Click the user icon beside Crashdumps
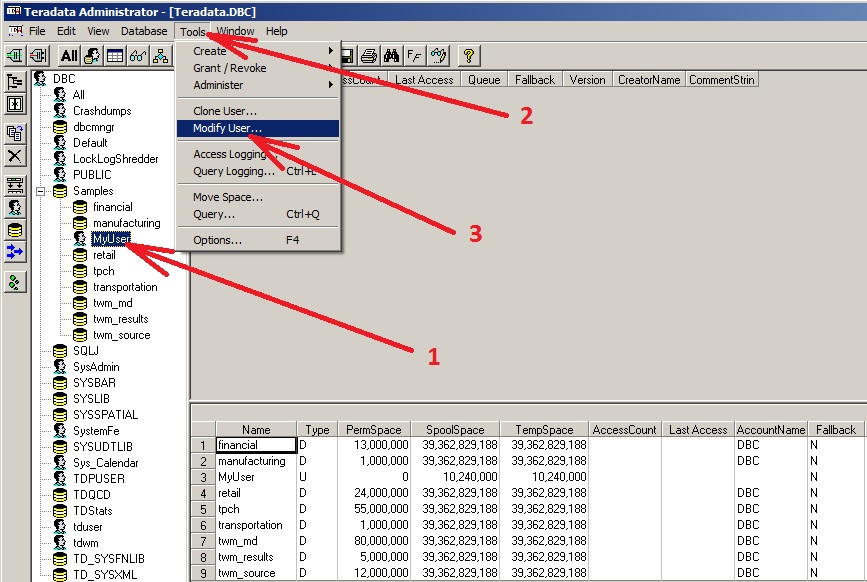Image resolution: width=867 pixels, height=582 pixels. (60, 111)
